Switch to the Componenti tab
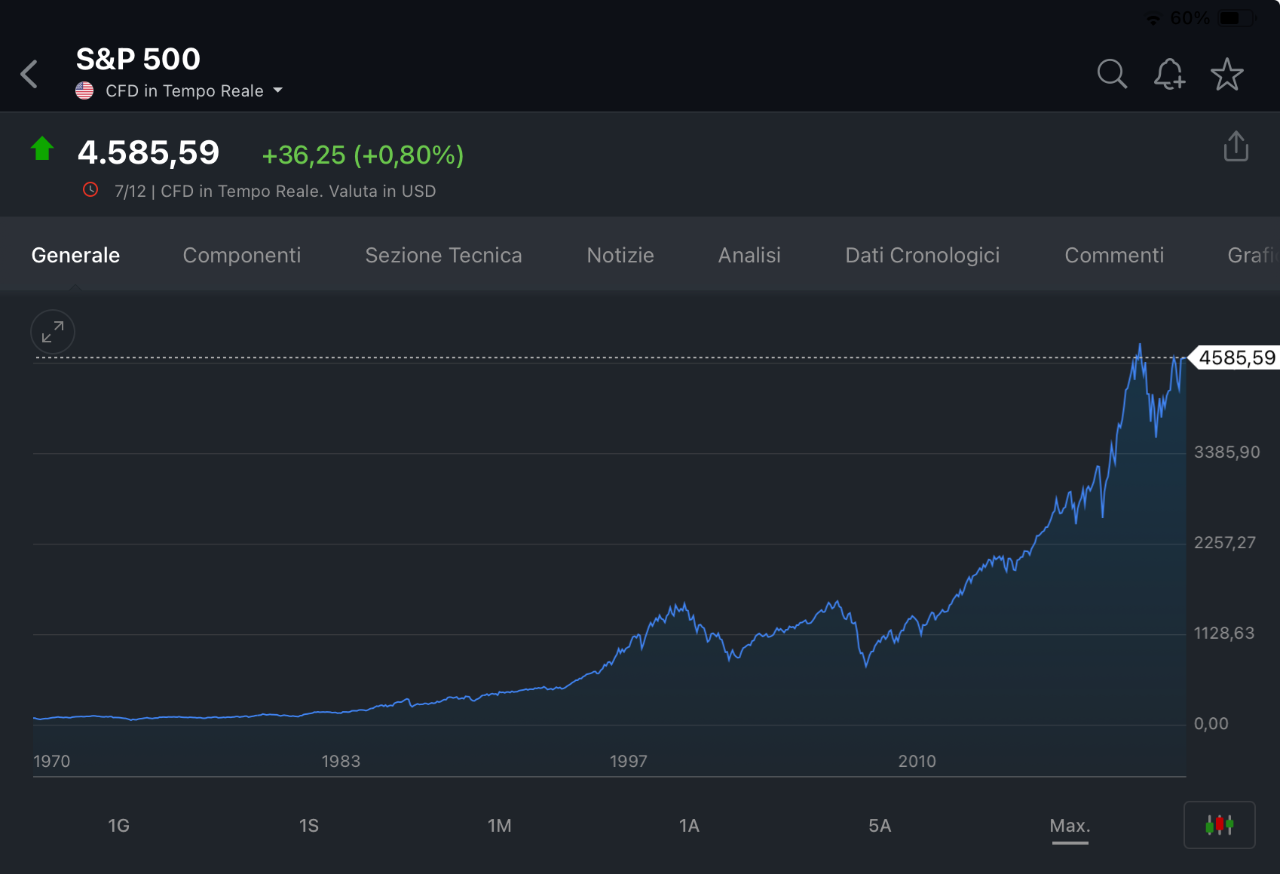The height and width of the screenshot is (874, 1280). [x=242, y=255]
